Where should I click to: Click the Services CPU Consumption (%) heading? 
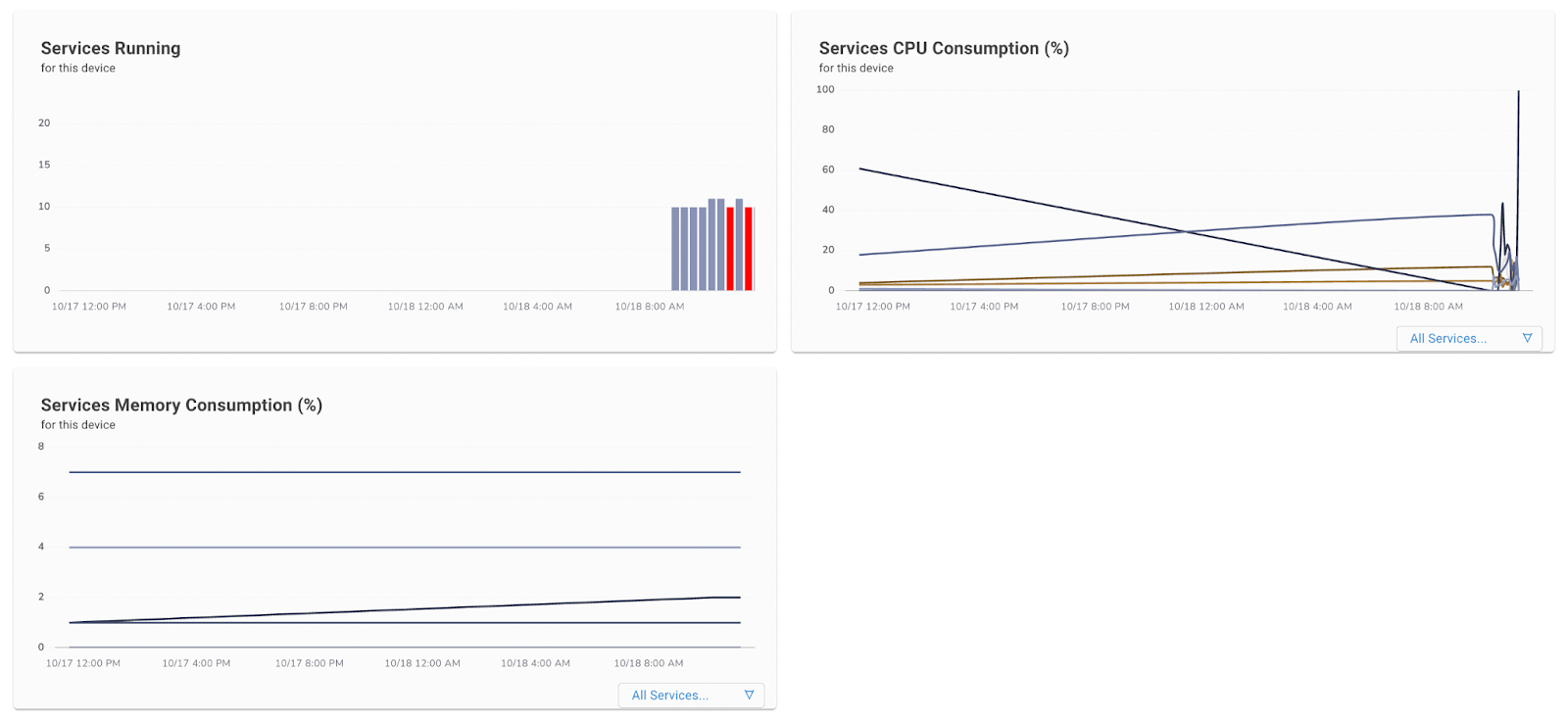[944, 48]
